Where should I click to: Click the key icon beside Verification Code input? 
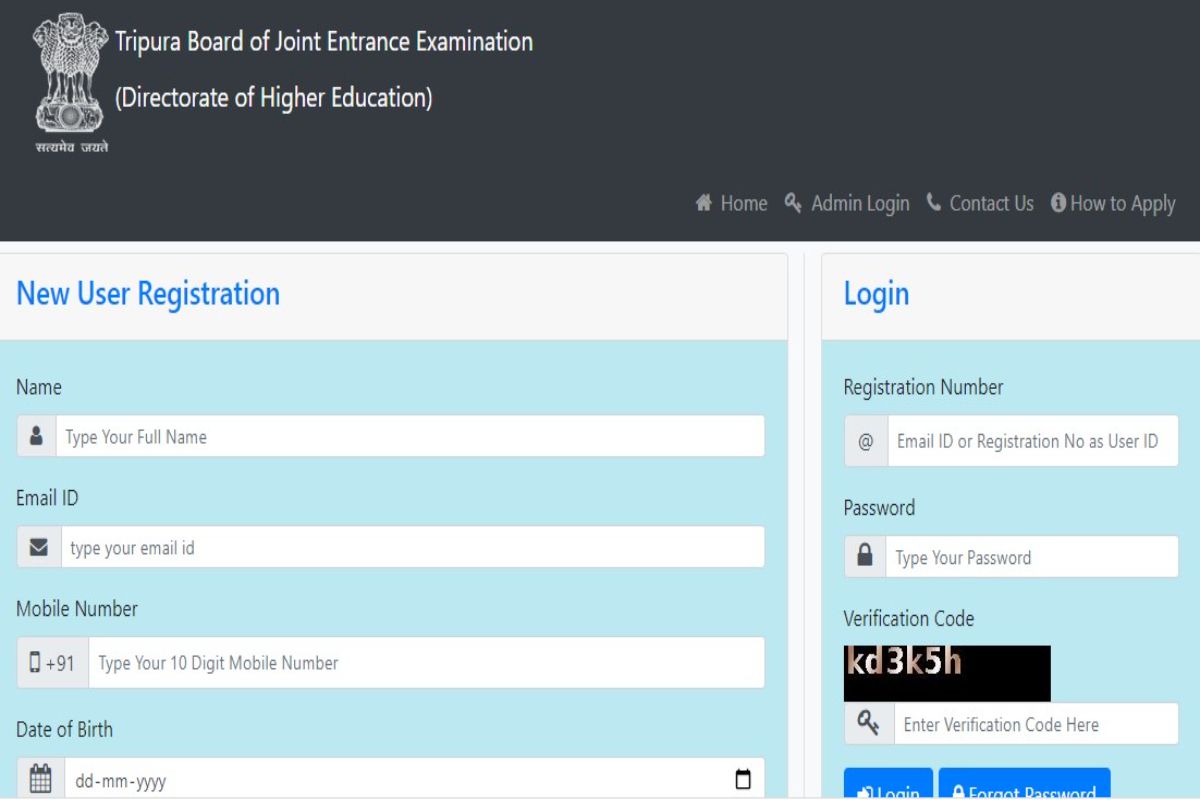click(x=868, y=724)
